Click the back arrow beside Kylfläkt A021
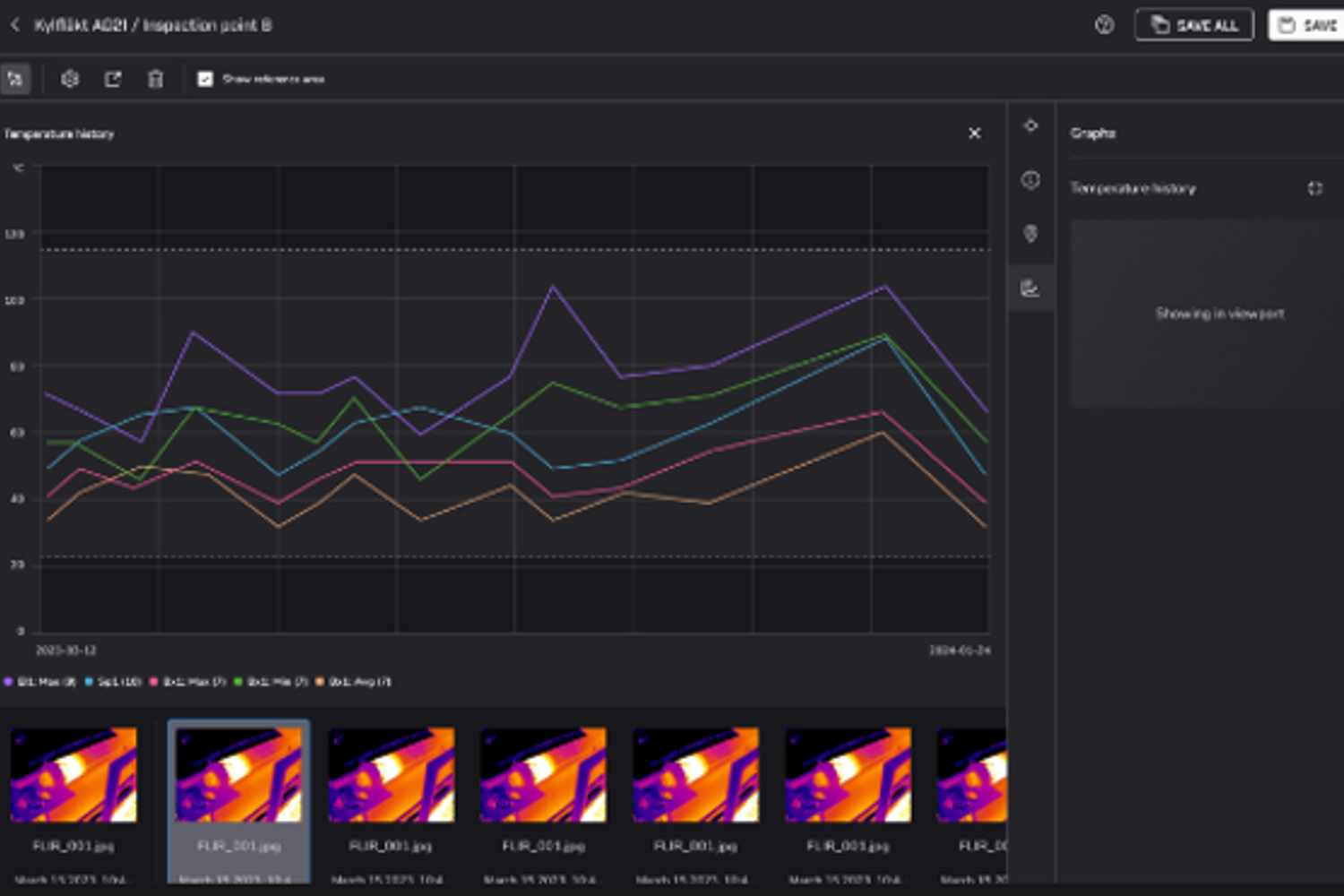This screenshot has width=1344, height=896. point(15,25)
